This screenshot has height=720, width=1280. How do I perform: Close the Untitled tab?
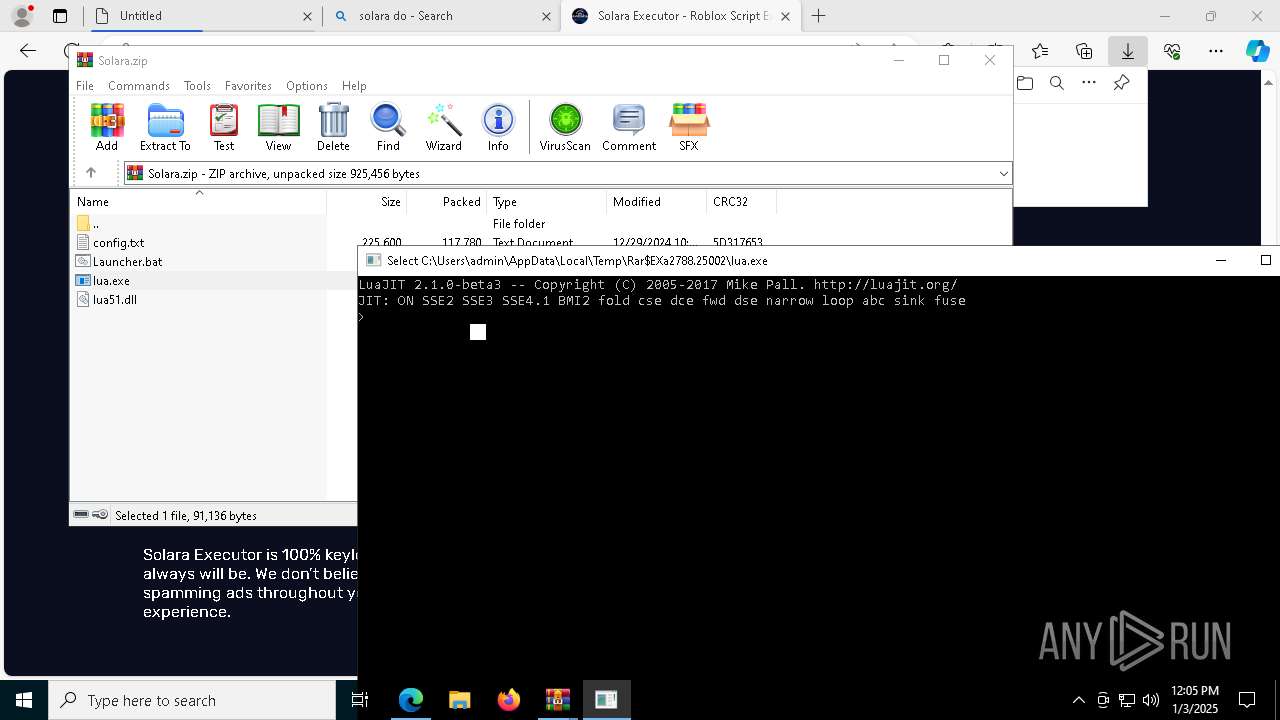pyautogui.click(x=307, y=16)
